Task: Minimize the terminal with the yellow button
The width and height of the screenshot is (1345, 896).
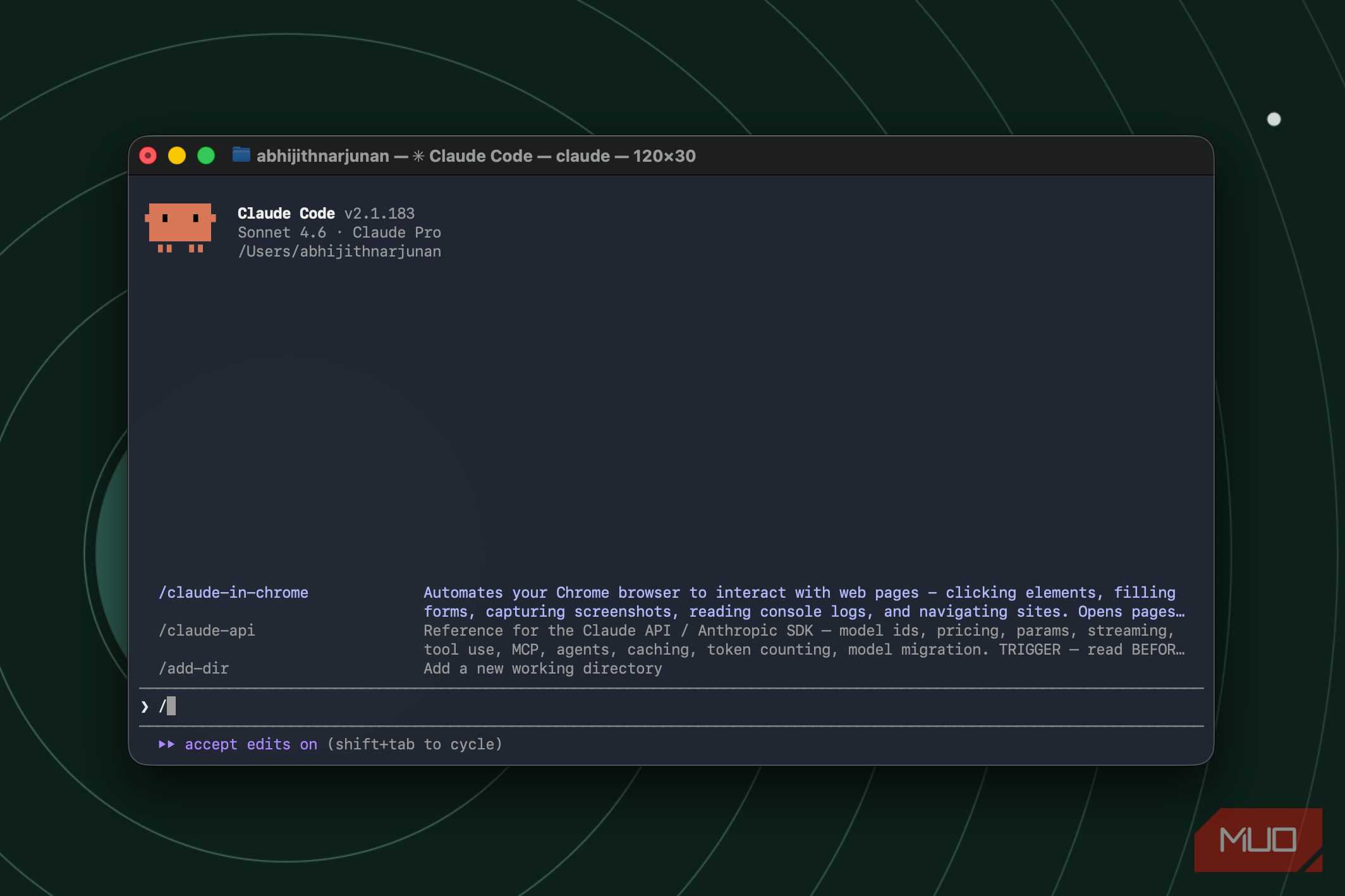Action: [177, 155]
